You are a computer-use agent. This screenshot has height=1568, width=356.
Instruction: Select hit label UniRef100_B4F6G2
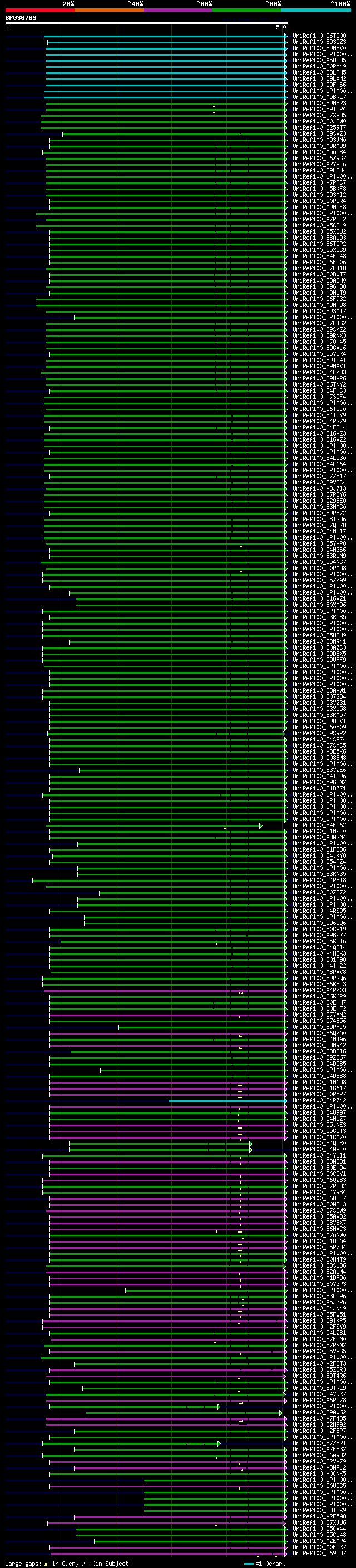(x=319, y=825)
